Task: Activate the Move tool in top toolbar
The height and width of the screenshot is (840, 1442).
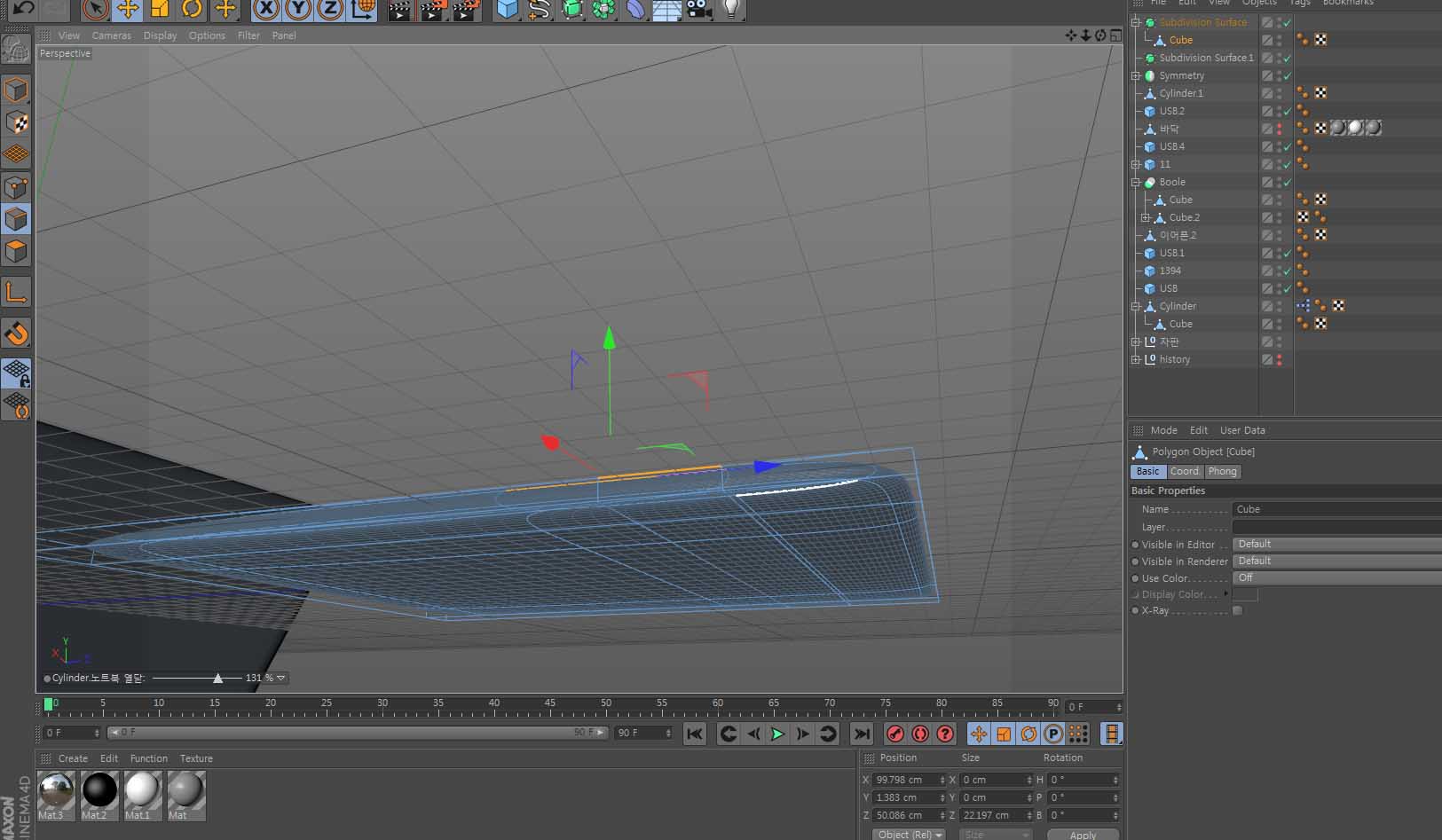Action: [x=128, y=10]
